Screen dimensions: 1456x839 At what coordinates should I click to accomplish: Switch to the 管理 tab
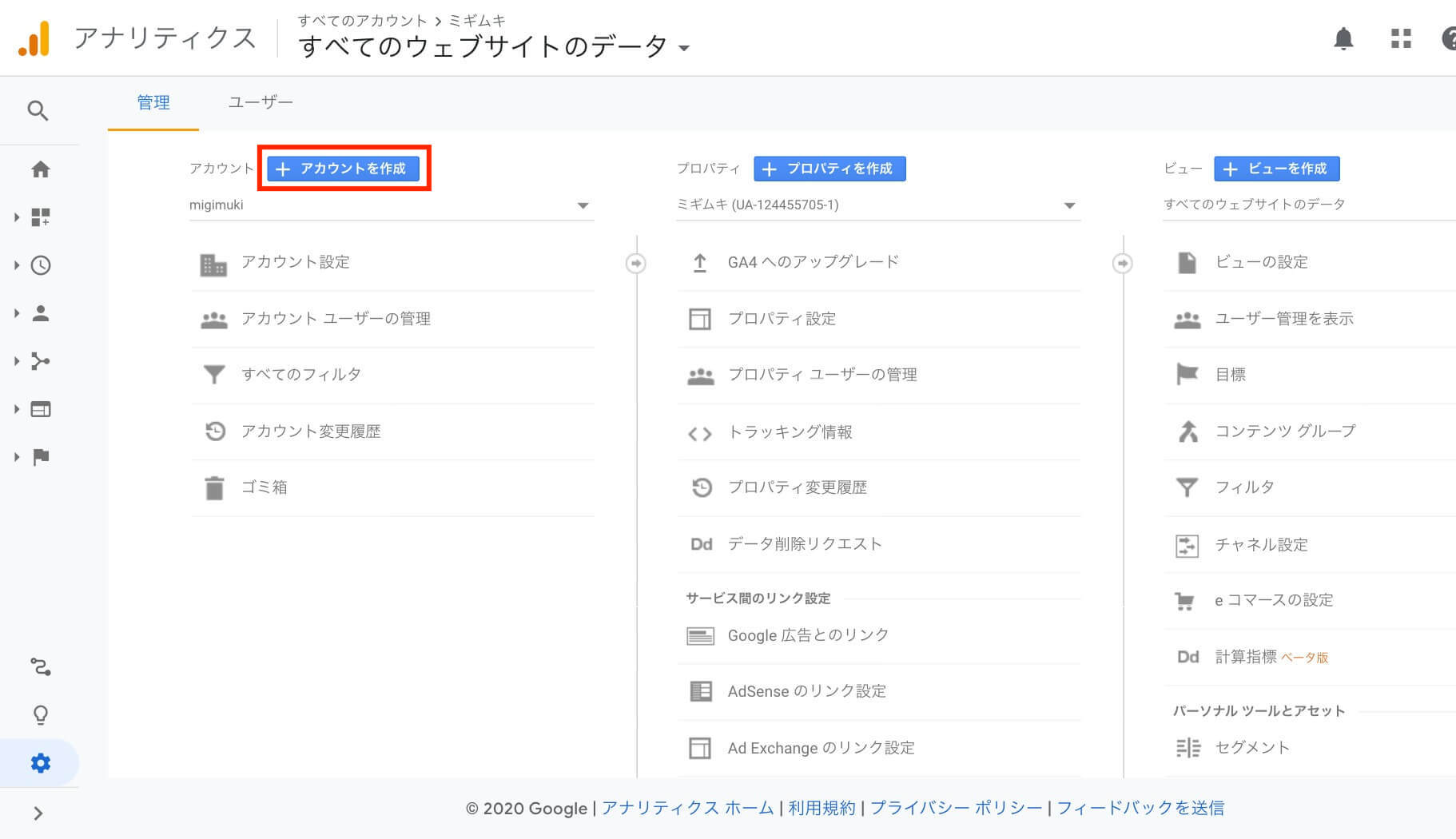153,102
